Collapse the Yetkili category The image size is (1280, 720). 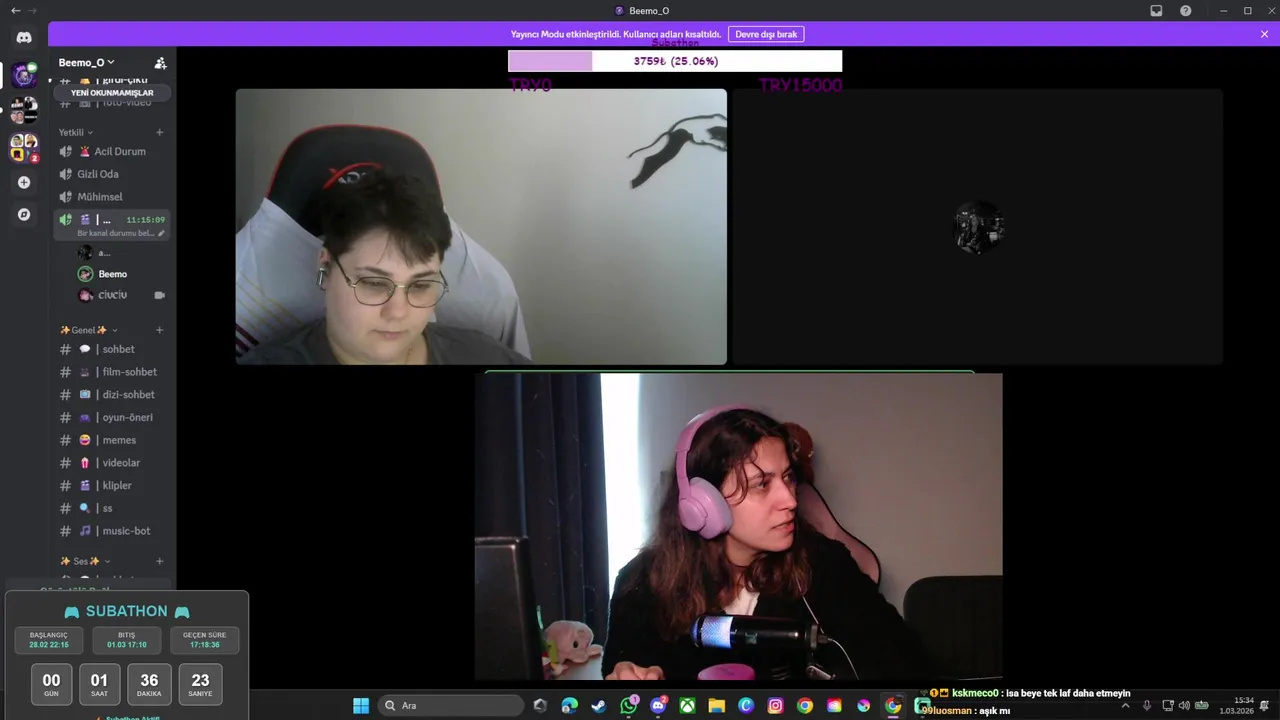[x=75, y=132]
